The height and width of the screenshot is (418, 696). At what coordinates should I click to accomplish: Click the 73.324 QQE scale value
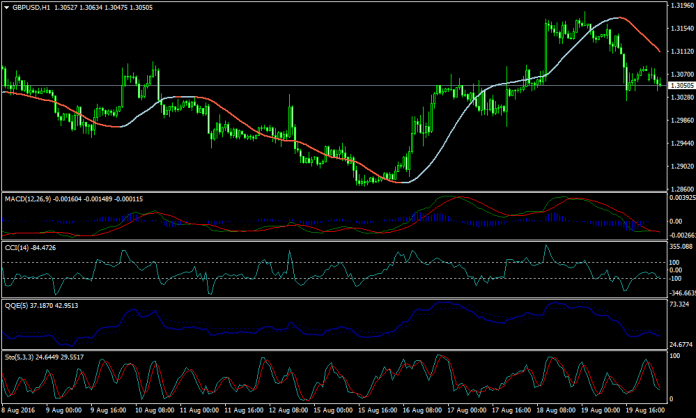point(680,301)
